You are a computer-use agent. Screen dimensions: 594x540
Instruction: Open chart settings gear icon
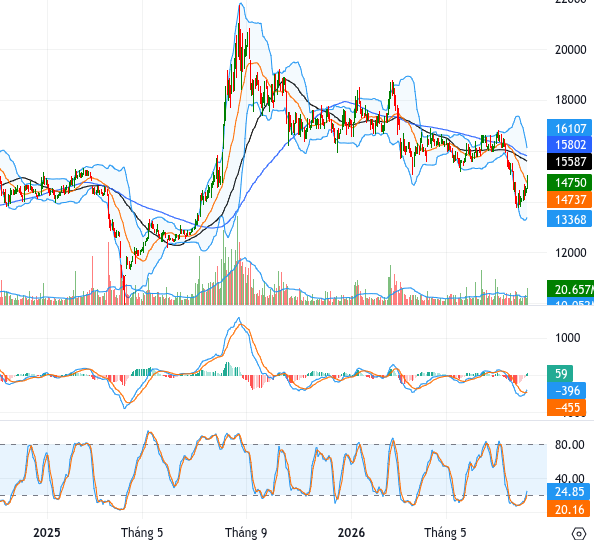[579, 534]
